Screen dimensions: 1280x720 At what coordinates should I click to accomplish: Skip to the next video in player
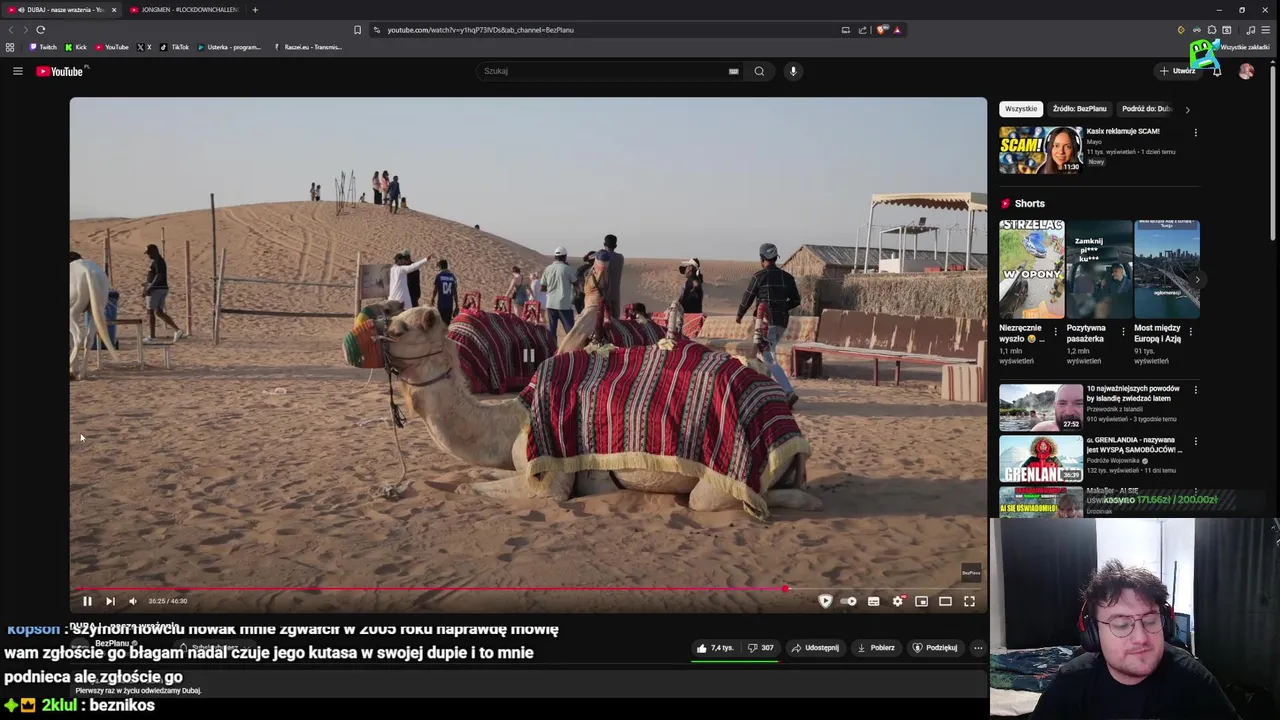(110, 601)
